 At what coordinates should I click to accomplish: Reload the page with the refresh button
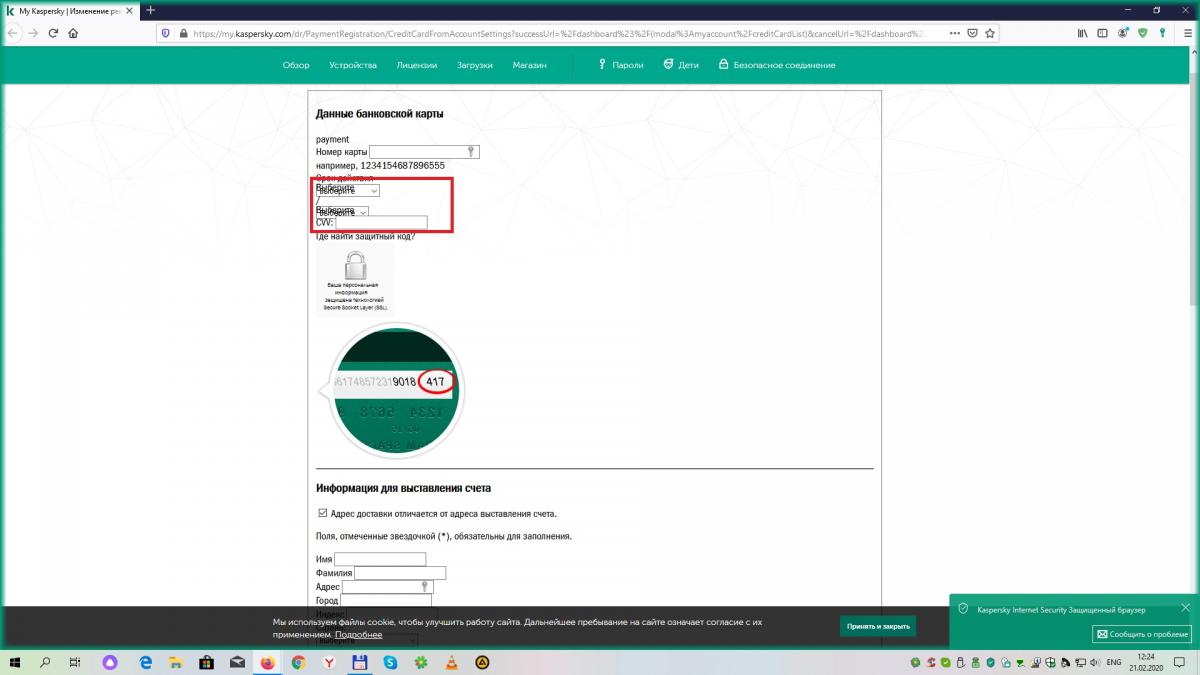coord(53,33)
